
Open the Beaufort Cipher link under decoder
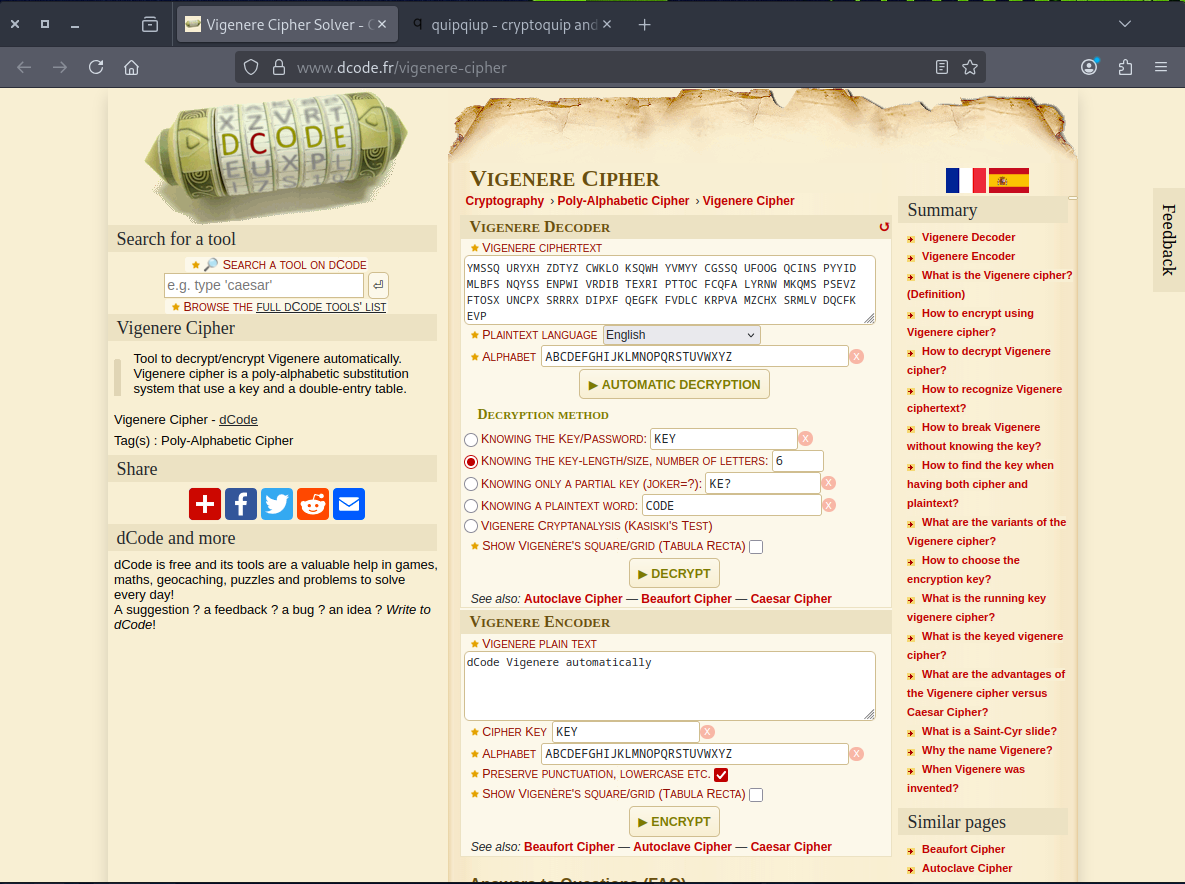click(x=688, y=599)
